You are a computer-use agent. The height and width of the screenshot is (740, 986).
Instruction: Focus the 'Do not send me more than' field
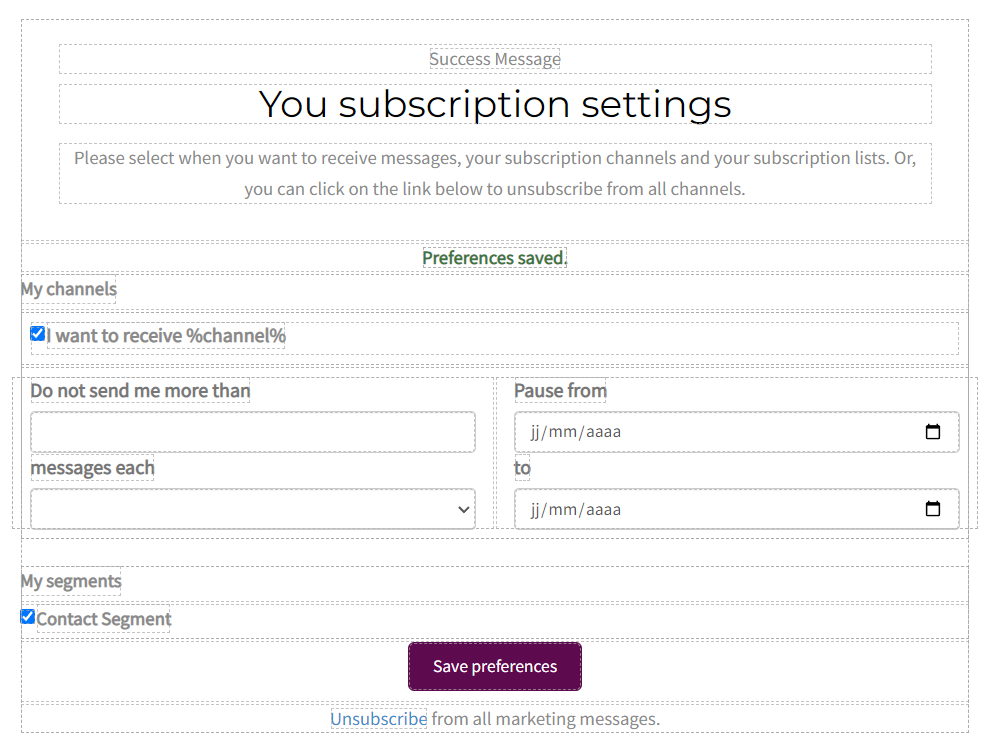(253, 432)
